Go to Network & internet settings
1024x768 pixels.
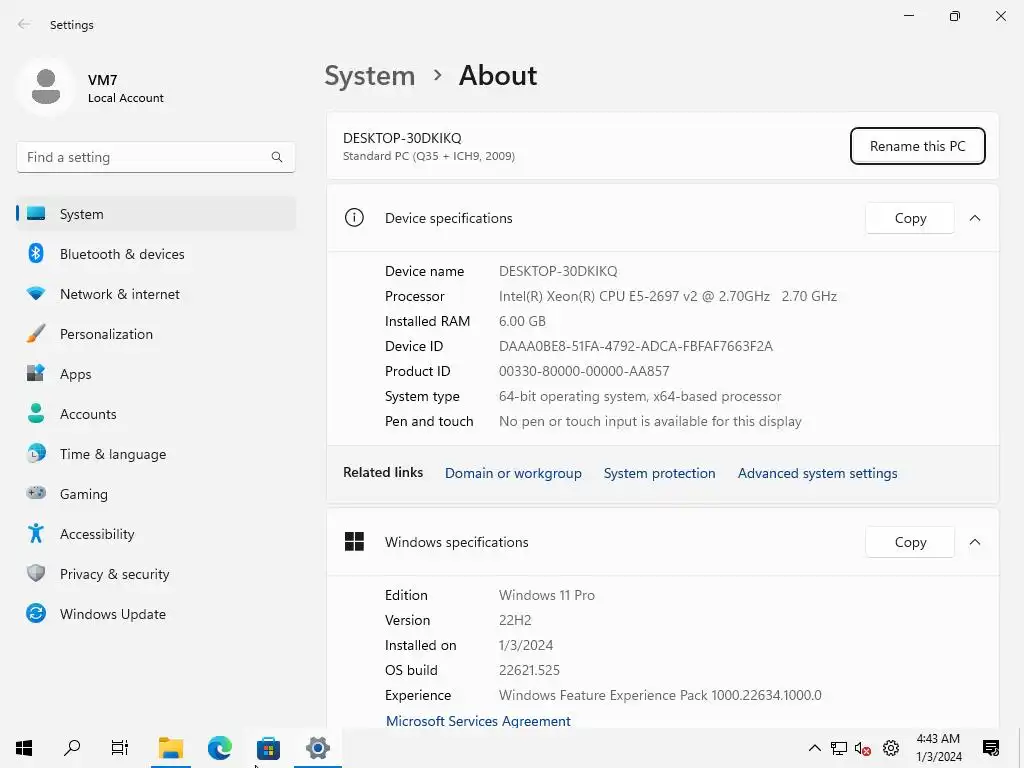point(156,294)
